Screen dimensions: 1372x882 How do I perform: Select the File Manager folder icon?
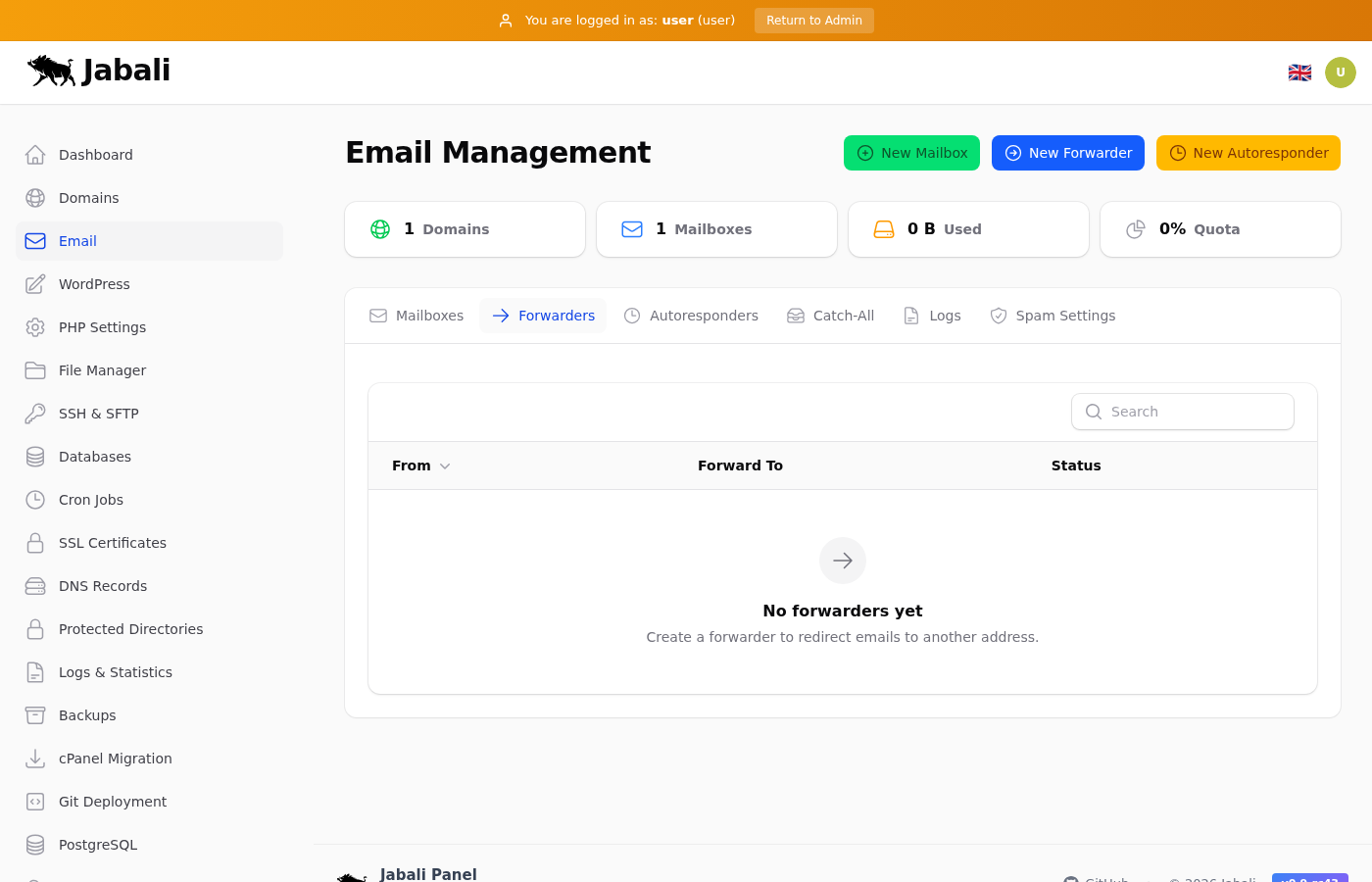click(x=35, y=370)
